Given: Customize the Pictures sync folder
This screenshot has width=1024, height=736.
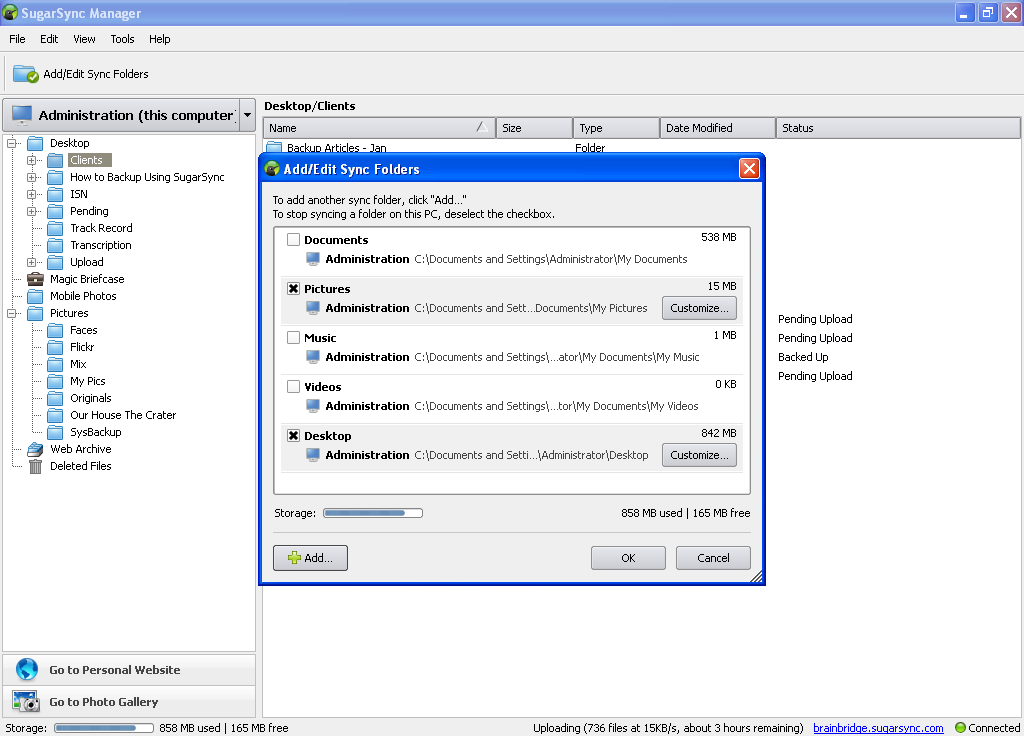Looking at the screenshot, I should (699, 308).
